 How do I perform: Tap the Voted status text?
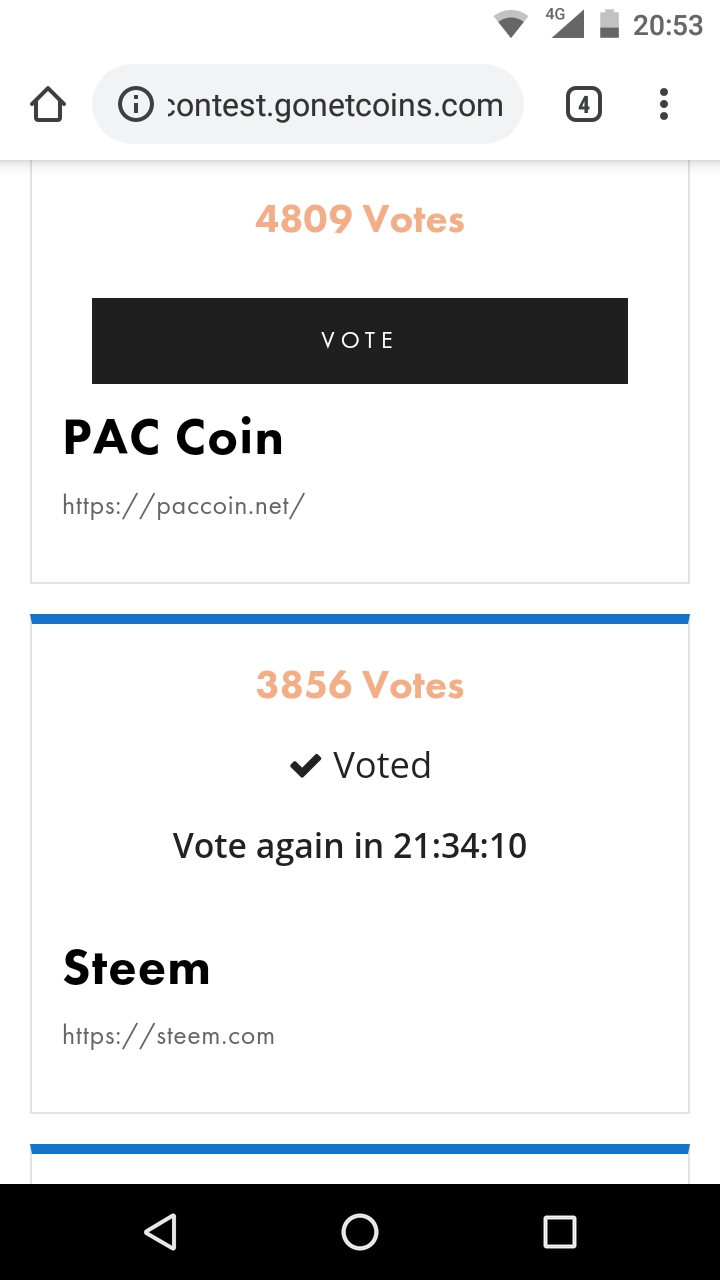(382, 766)
